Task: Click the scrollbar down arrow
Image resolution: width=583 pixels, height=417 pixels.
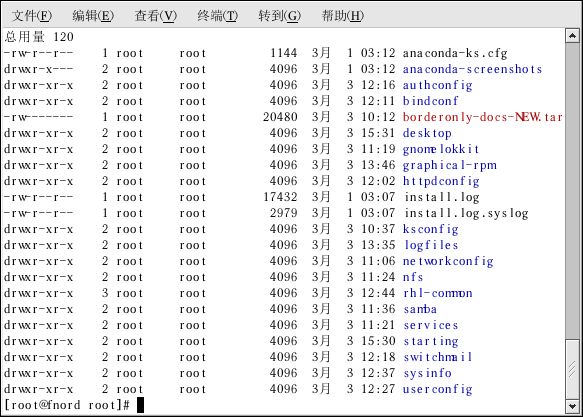Action: click(573, 406)
